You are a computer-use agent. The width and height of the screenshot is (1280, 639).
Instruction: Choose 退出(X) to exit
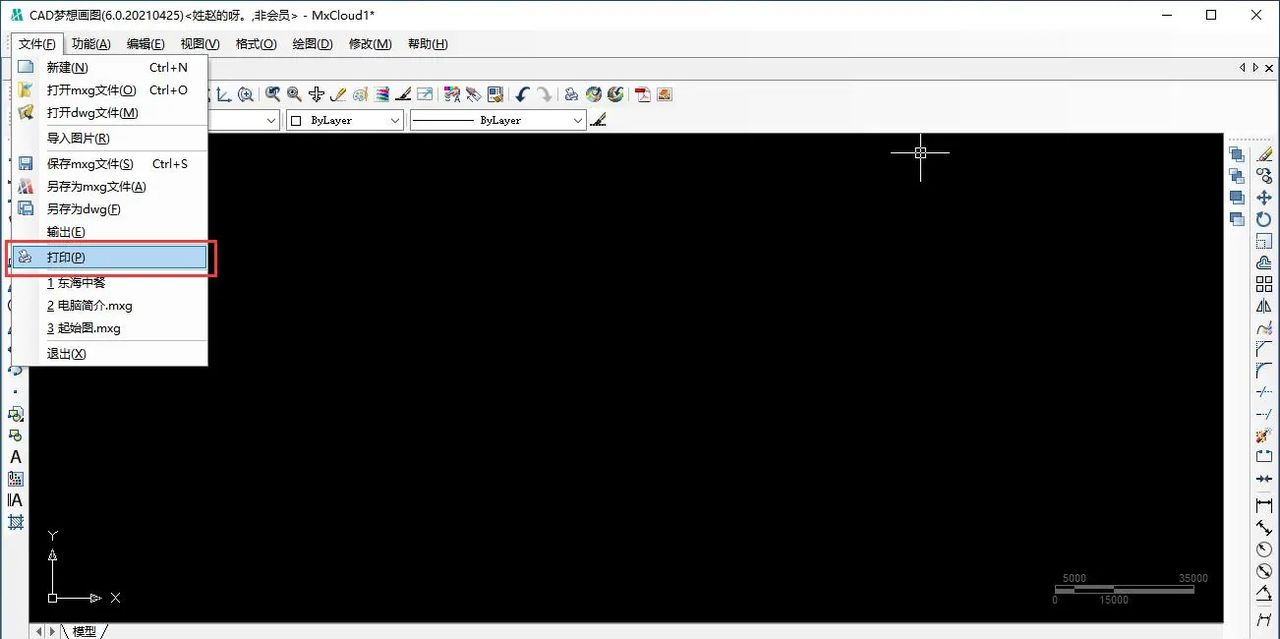[109, 353]
